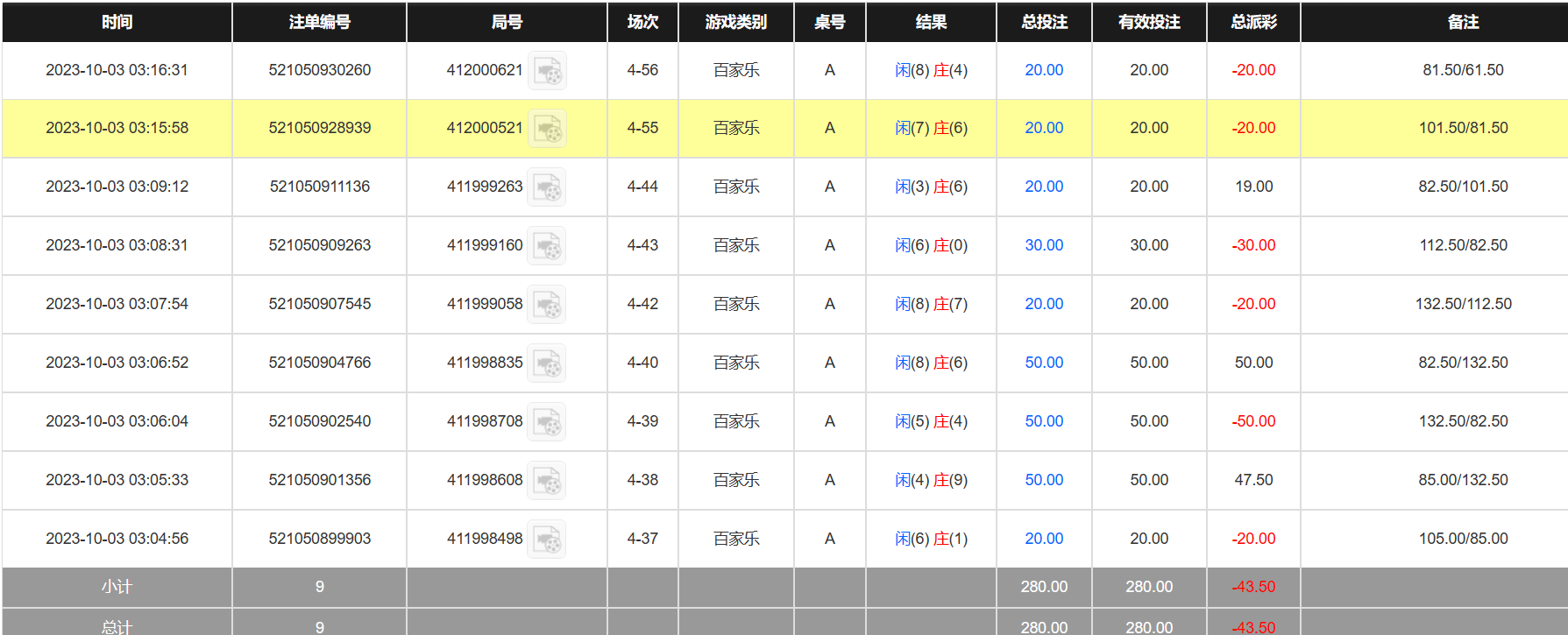The height and width of the screenshot is (635, 1568).
Task: Click timestamp 2023-10-03 03:09:12
Action: (117, 187)
